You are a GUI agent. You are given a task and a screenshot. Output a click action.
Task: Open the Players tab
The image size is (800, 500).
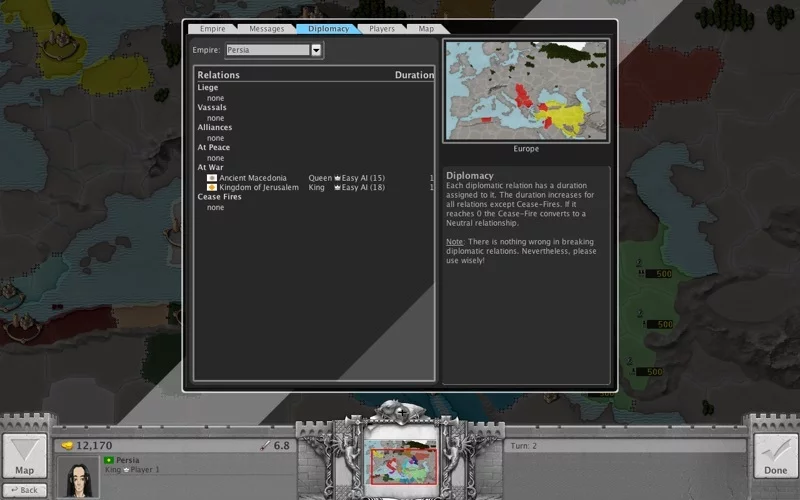(382, 29)
